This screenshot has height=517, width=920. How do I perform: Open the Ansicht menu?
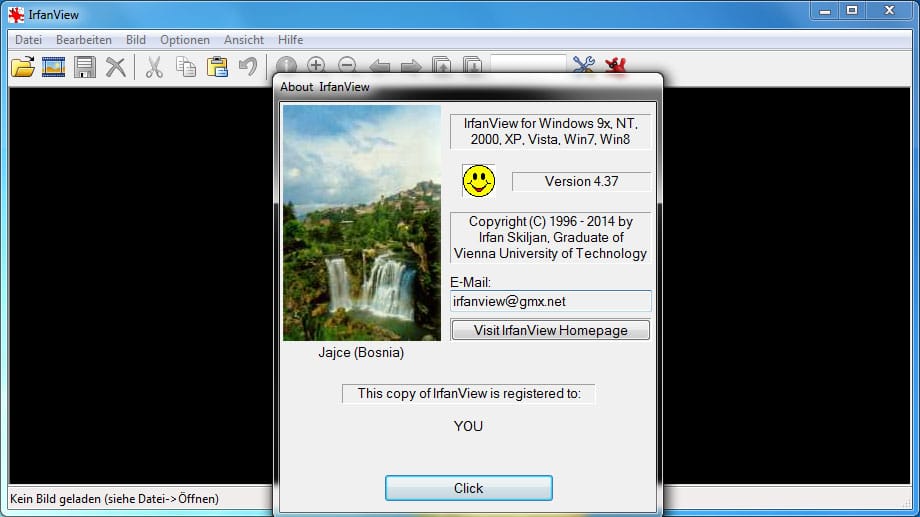[243, 40]
